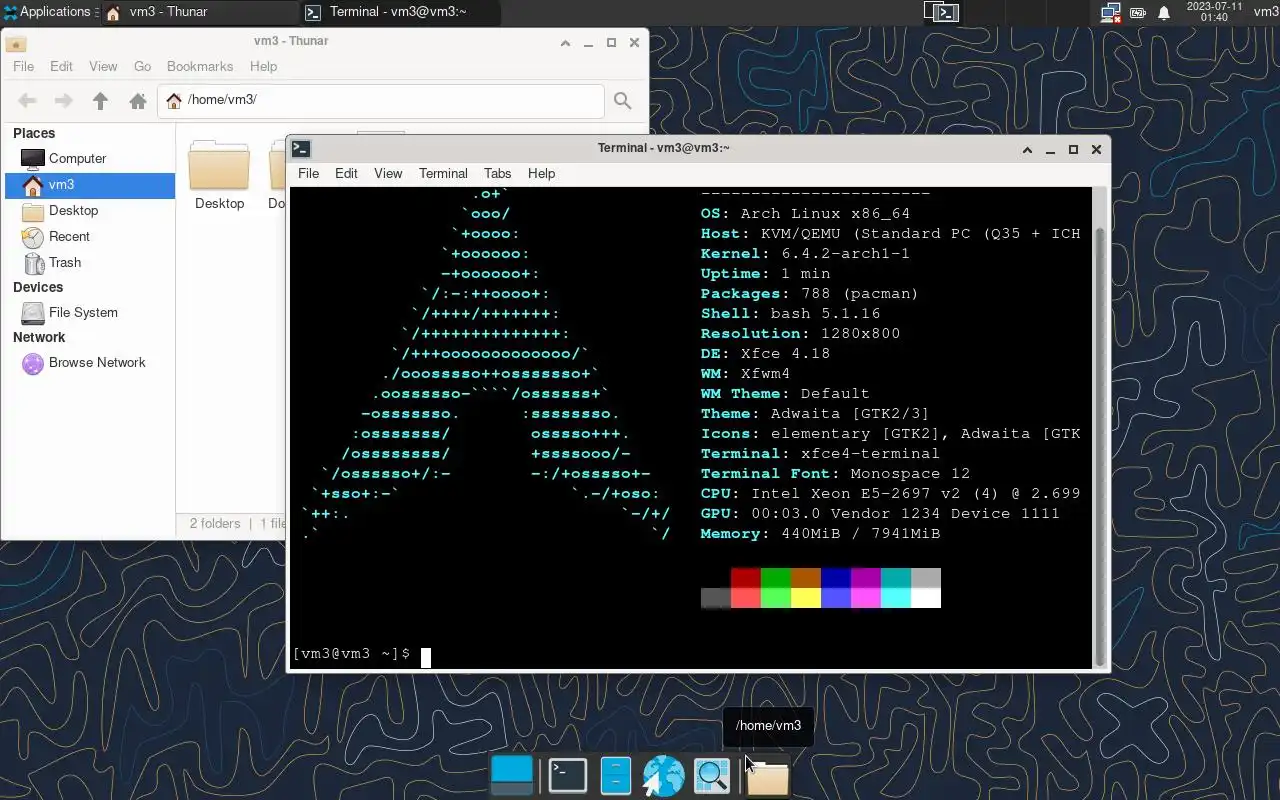Screen dimensions: 1280x800
Task: Open Terminal Tabs menu
Action: point(497,173)
